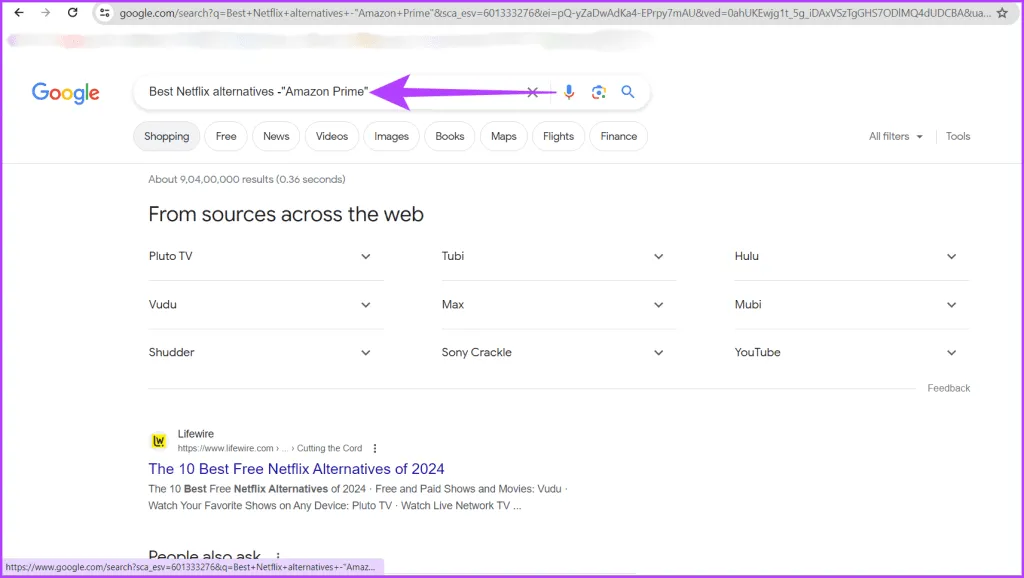
Task: Expand the Tubi entry
Action: (658, 257)
